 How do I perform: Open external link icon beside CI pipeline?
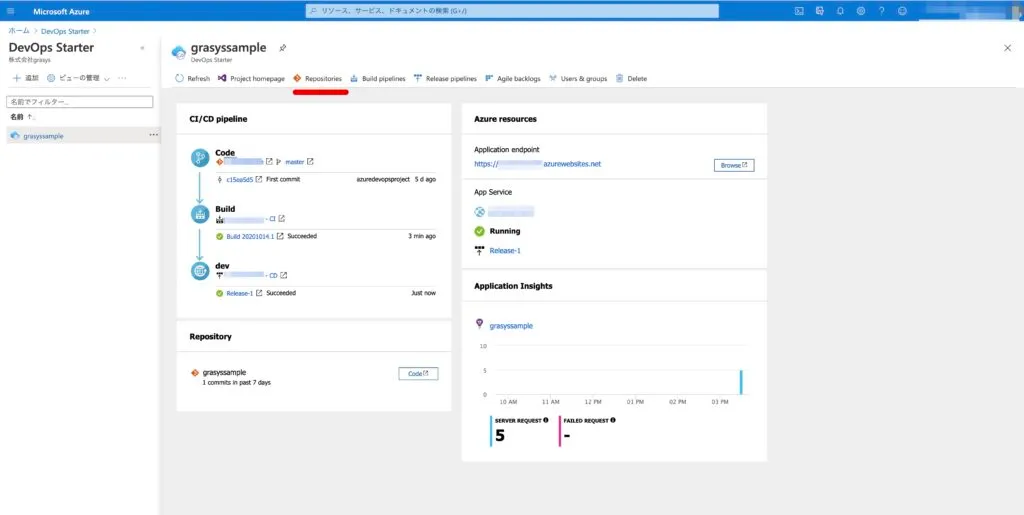[281, 219]
